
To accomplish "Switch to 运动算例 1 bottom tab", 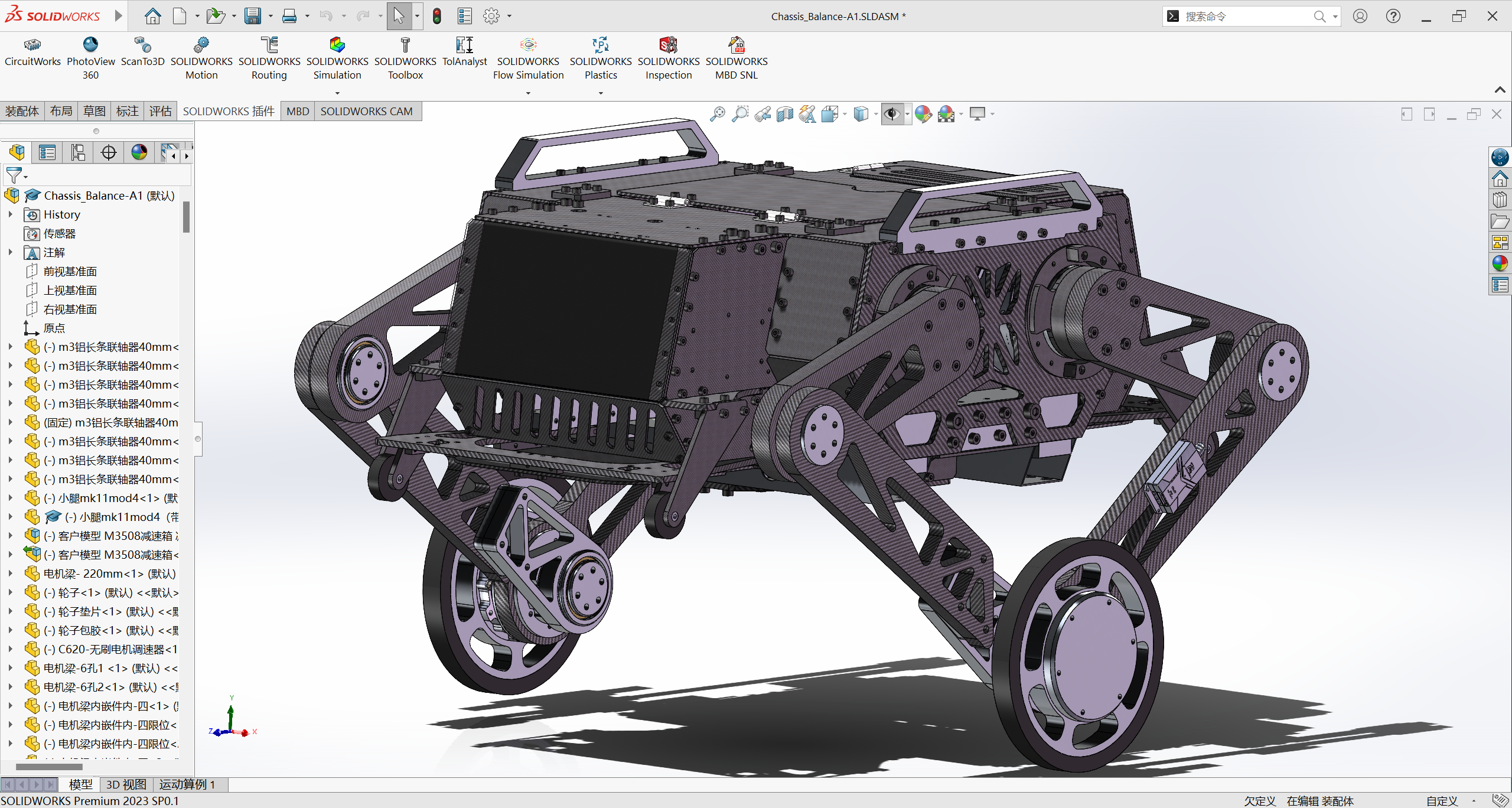I will [187, 784].
